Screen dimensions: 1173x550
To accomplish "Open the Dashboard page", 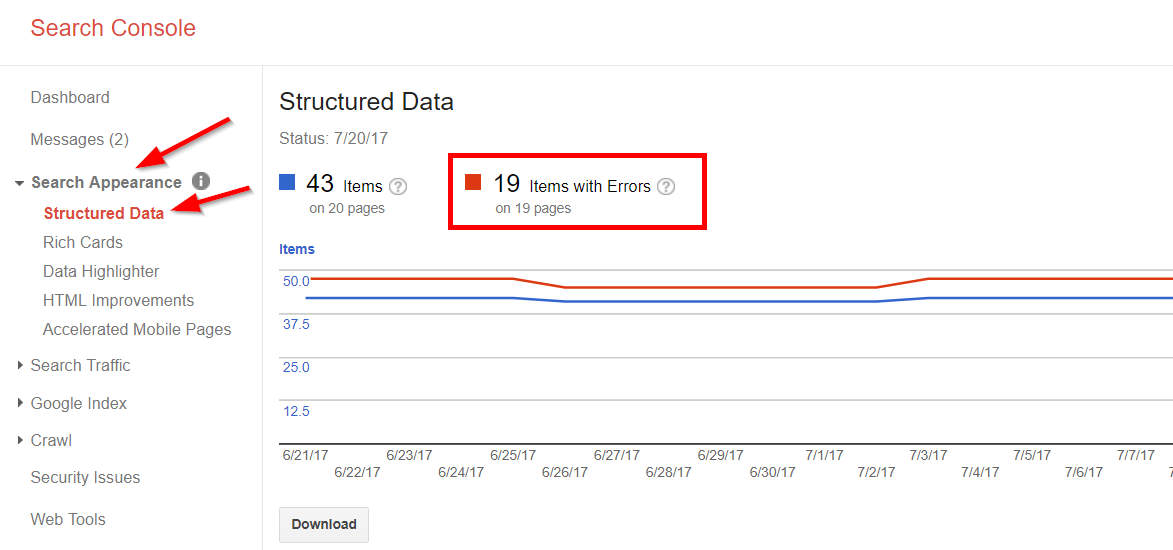I will pos(70,97).
